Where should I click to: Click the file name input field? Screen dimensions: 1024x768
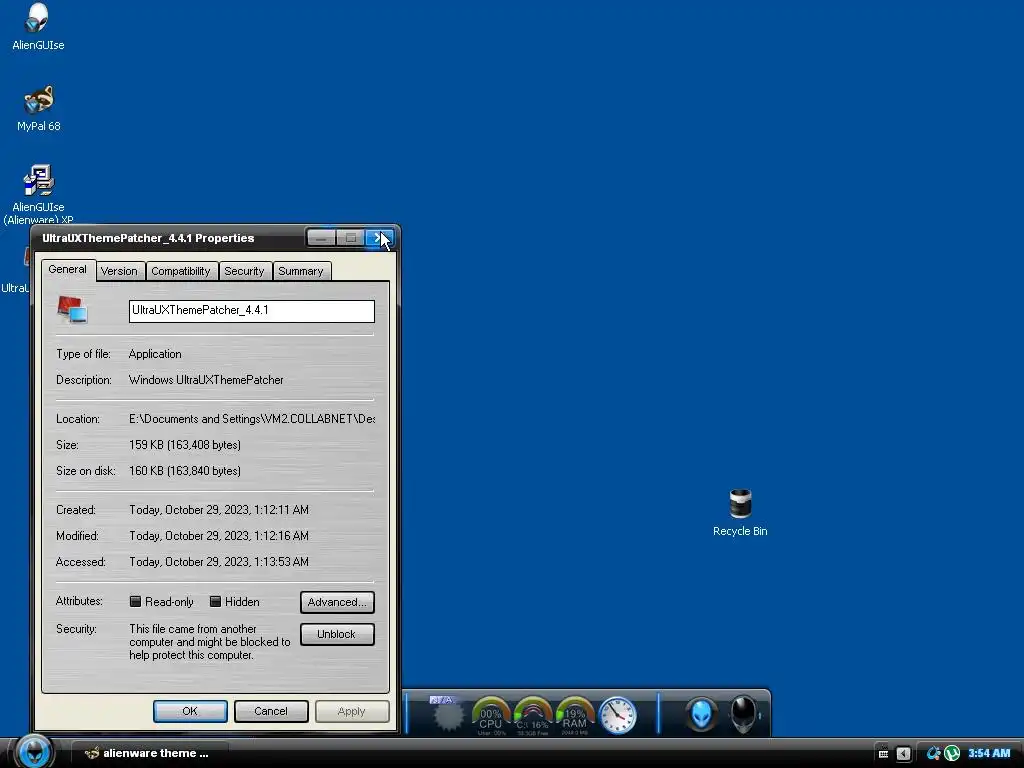[251, 311]
